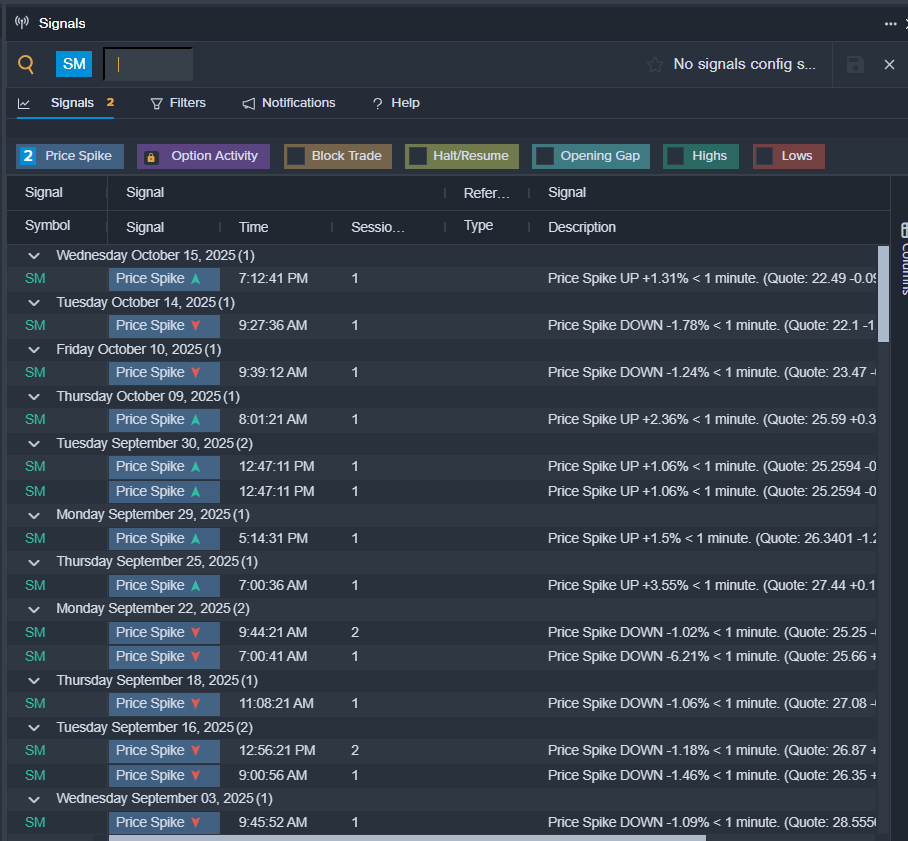Collapse the Tuesday September 30, 2025 group
Image resolution: width=908 pixels, height=841 pixels.
coord(35,443)
